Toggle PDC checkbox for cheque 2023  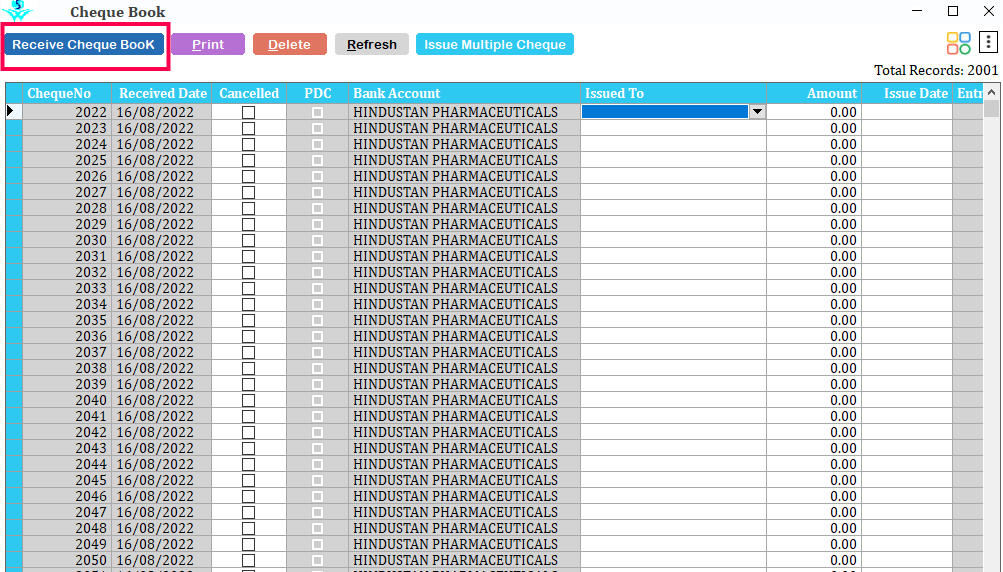pyautogui.click(x=317, y=129)
